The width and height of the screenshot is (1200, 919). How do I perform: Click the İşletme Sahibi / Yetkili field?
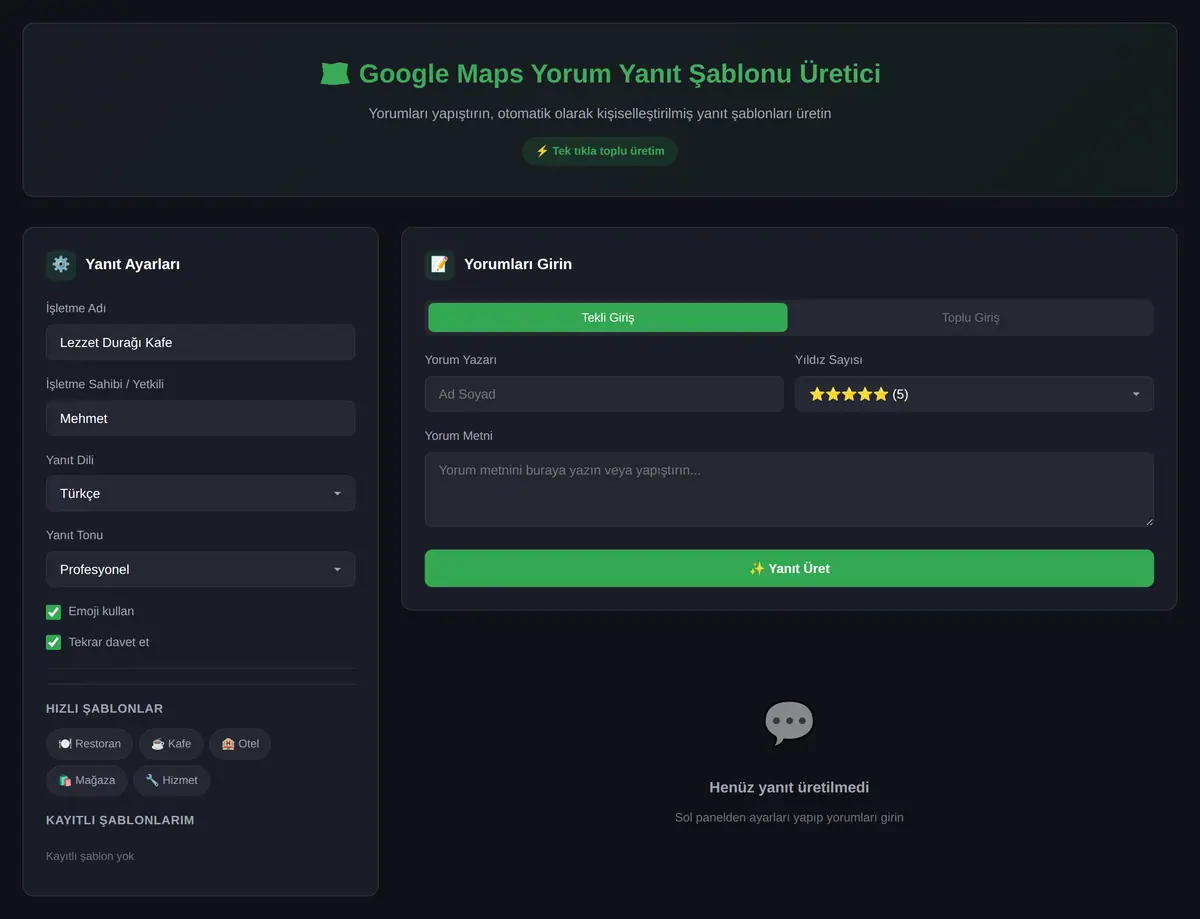coord(200,418)
